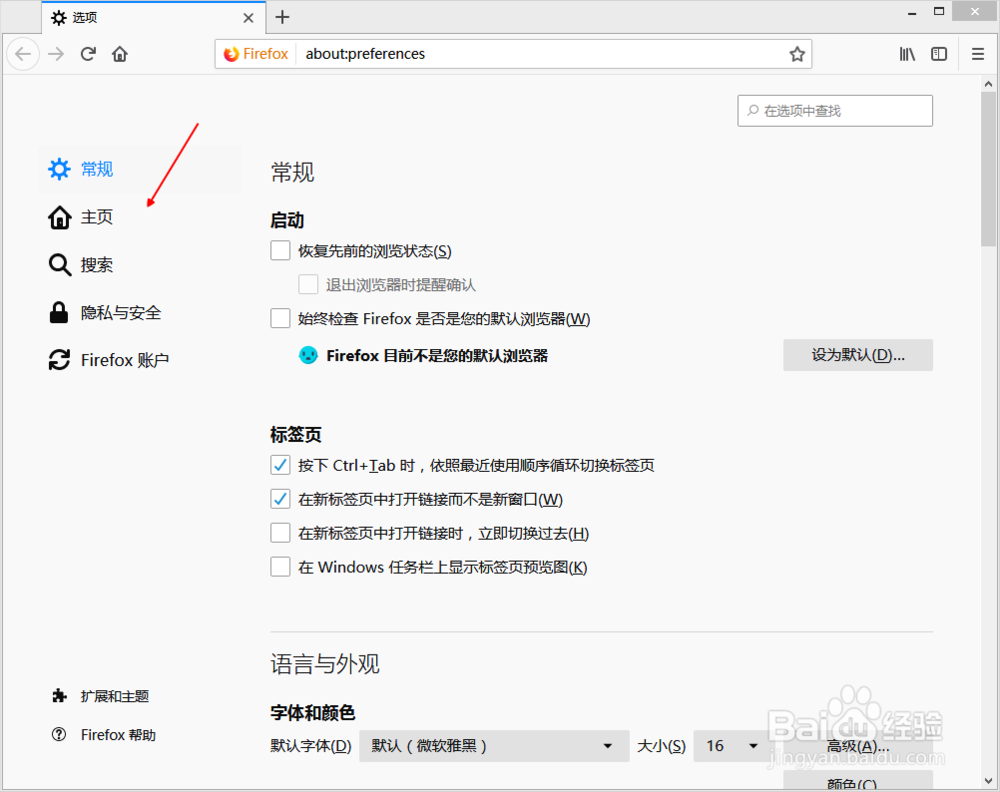Open the 默认字体 dropdown
The image size is (1000, 792).
click(494, 746)
